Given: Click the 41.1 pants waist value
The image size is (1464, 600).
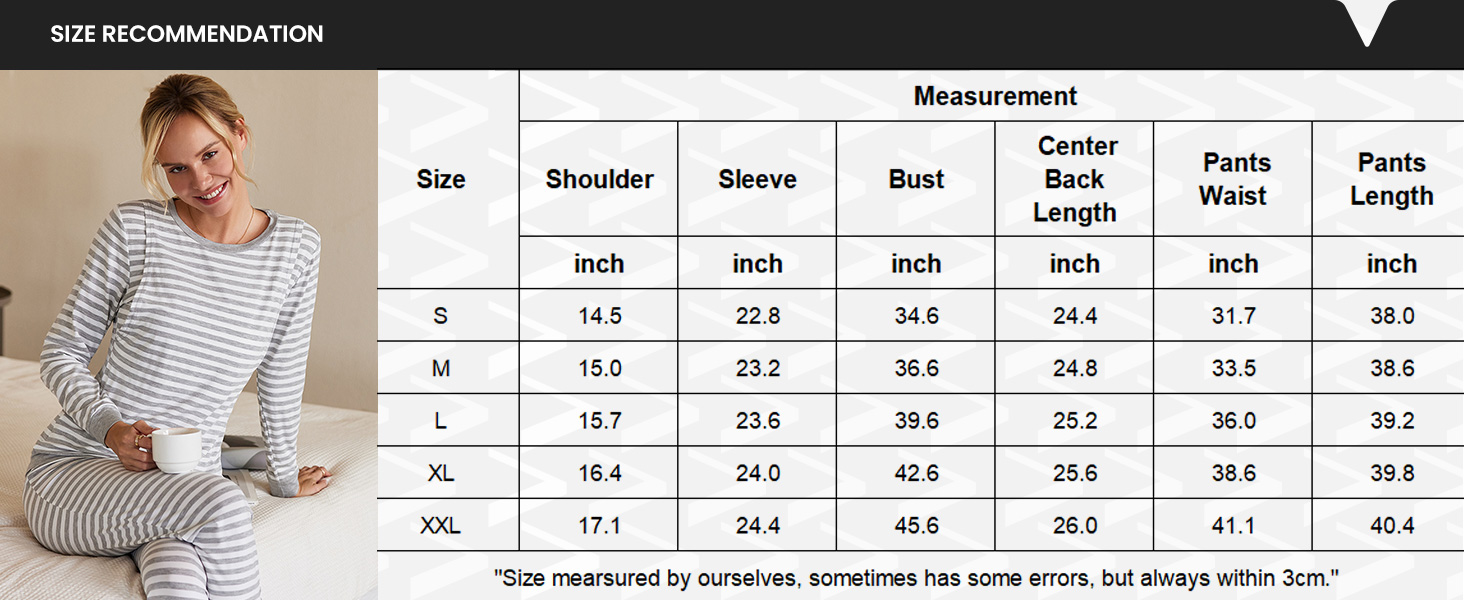Looking at the screenshot, I should [1233, 526].
